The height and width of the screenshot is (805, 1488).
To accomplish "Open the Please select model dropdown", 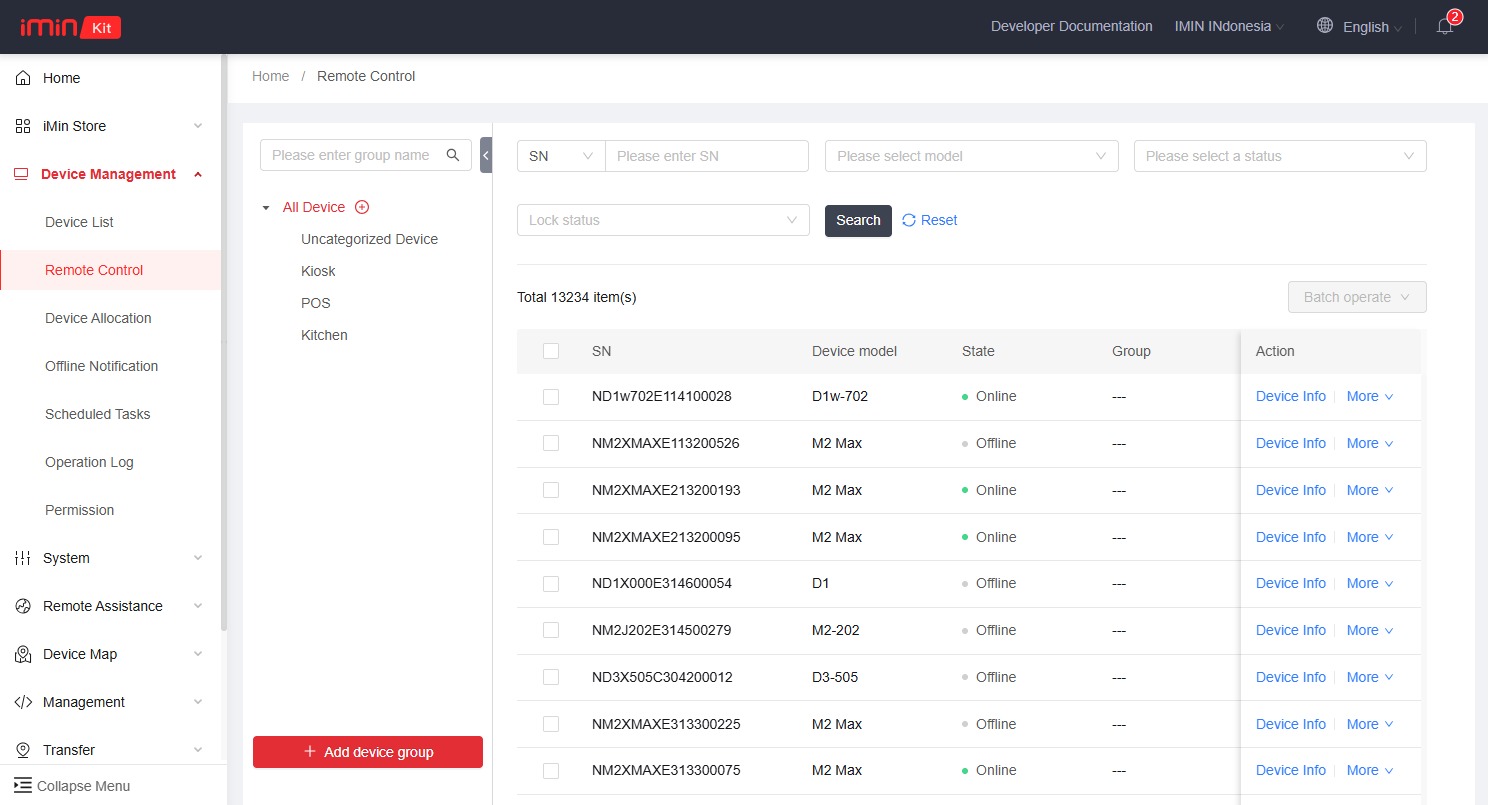I will pyautogui.click(x=971, y=156).
